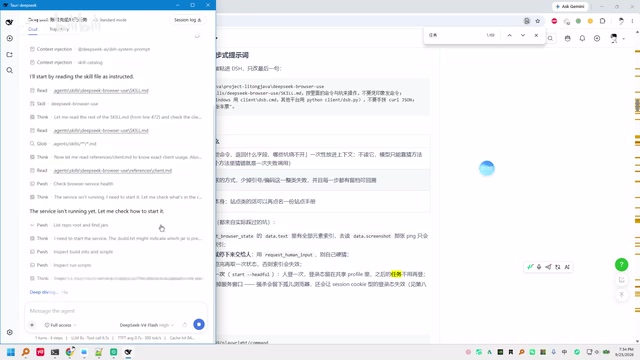
Task: Open search icon in left sidebar
Action: click(9, 70)
